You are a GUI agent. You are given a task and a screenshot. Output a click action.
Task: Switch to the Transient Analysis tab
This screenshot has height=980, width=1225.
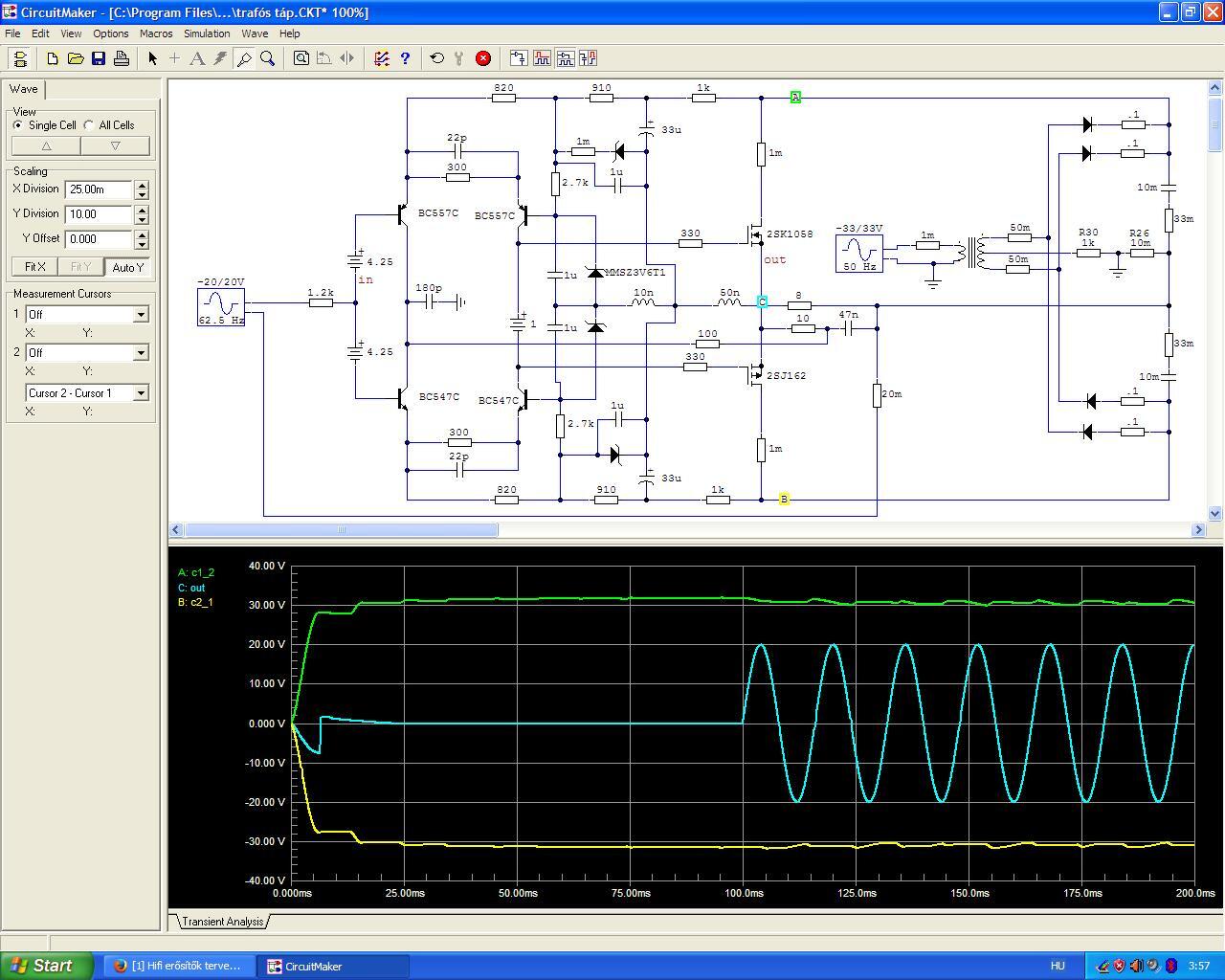coord(222,922)
